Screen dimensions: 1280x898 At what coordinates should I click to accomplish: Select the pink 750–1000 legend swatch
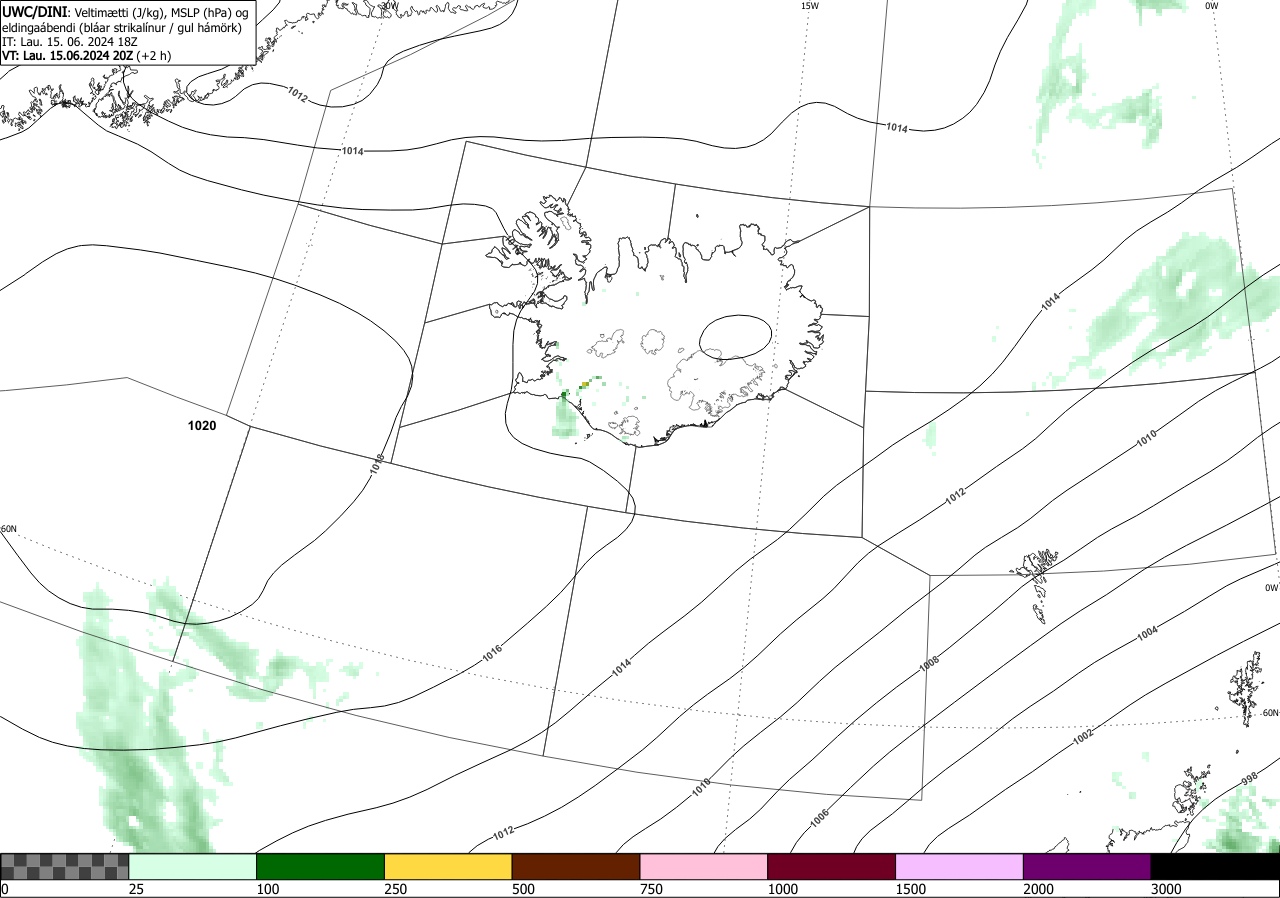click(x=703, y=866)
